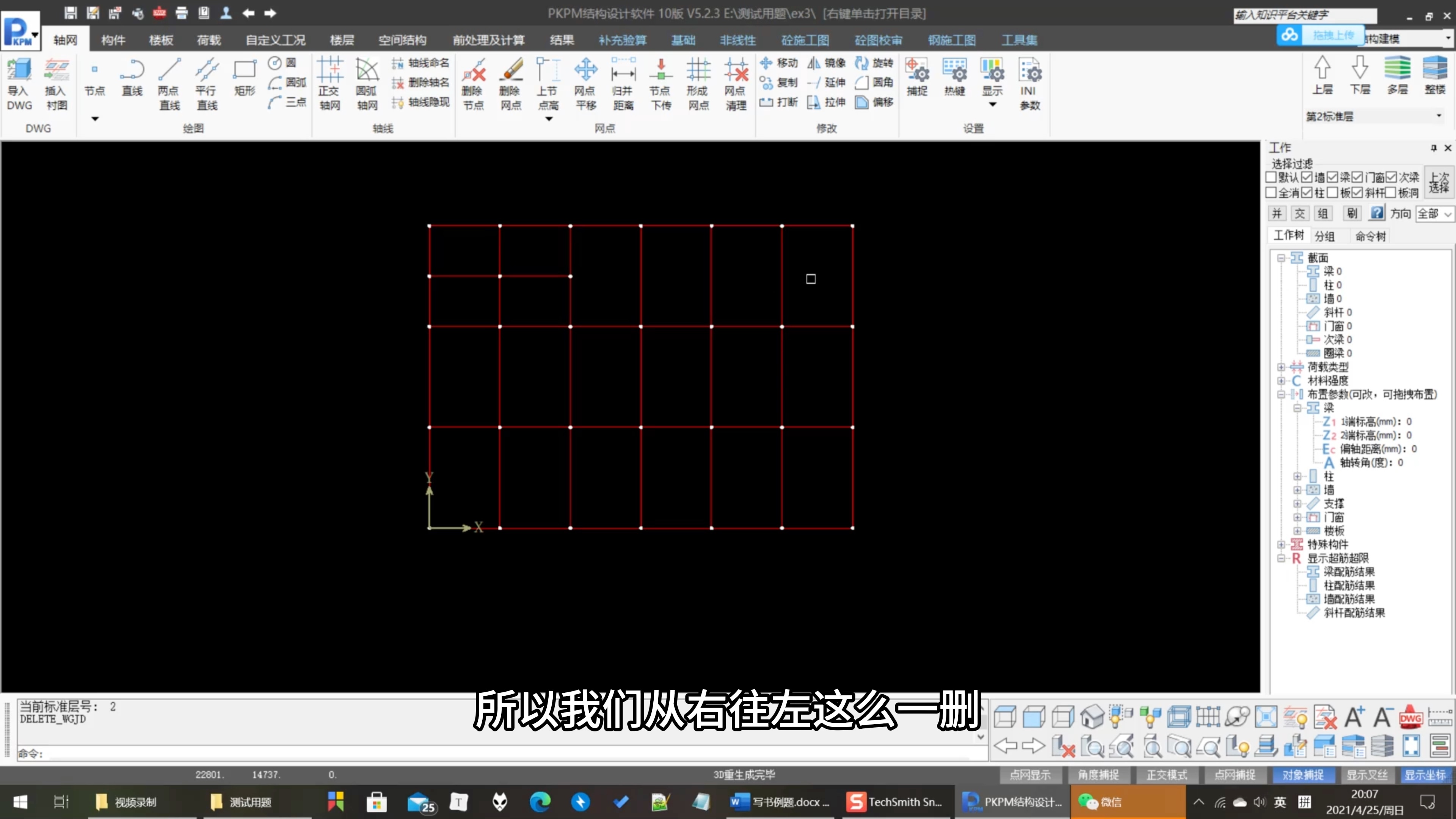Open the 圆弧轴网 tool
The width and height of the screenshot is (1456, 819).
click(x=367, y=84)
